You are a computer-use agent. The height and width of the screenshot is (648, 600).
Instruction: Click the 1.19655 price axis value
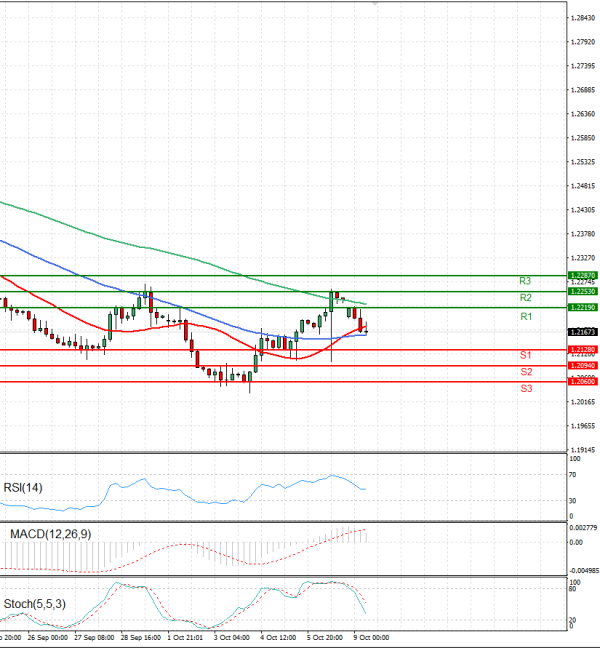click(583, 426)
